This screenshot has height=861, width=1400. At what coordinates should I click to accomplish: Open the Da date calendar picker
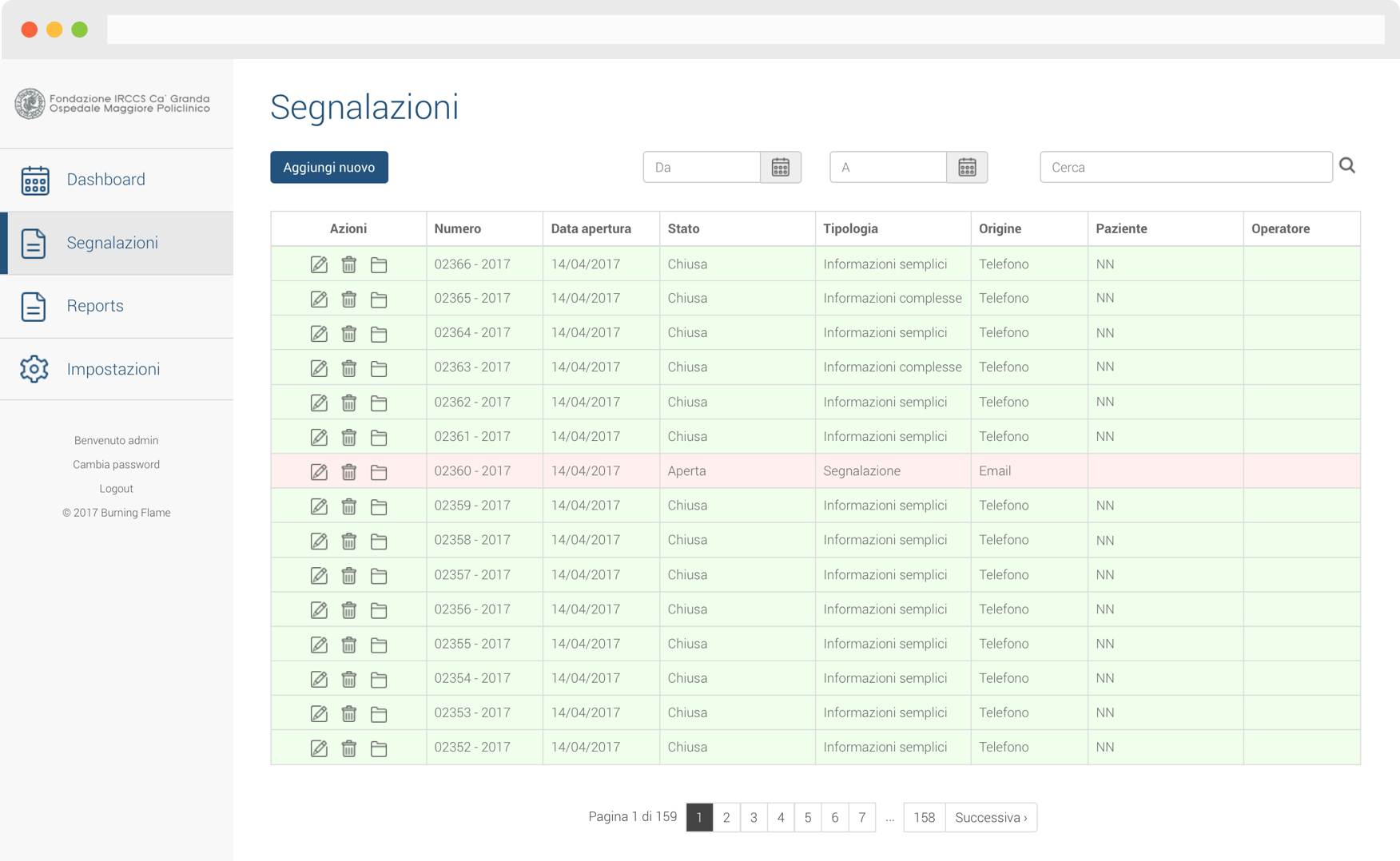tap(781, 167)
